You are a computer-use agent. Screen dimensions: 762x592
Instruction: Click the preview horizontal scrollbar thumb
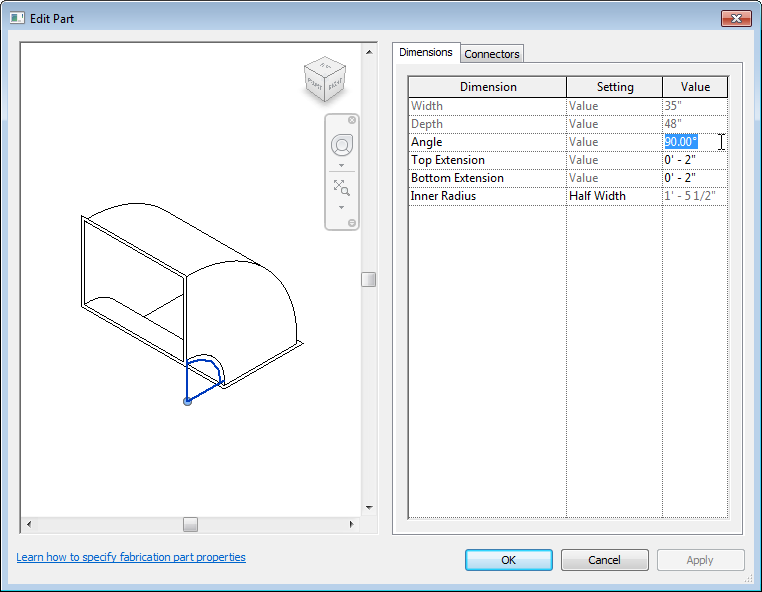190,524
